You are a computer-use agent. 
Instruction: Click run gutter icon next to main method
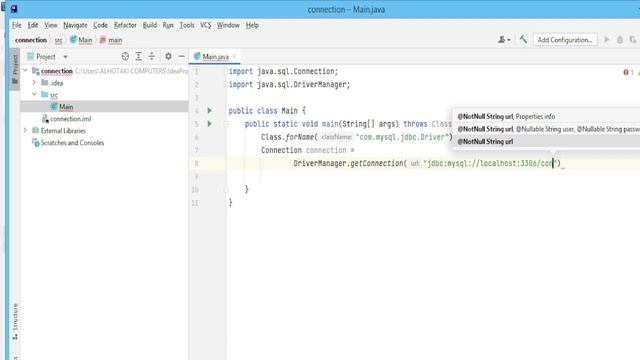tap(209, 124)
